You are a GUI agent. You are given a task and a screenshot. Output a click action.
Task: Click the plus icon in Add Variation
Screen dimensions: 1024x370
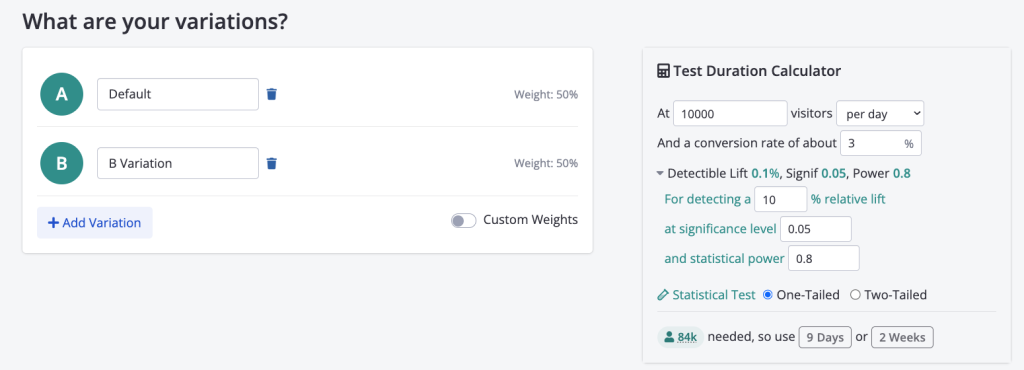click(54, 223)
